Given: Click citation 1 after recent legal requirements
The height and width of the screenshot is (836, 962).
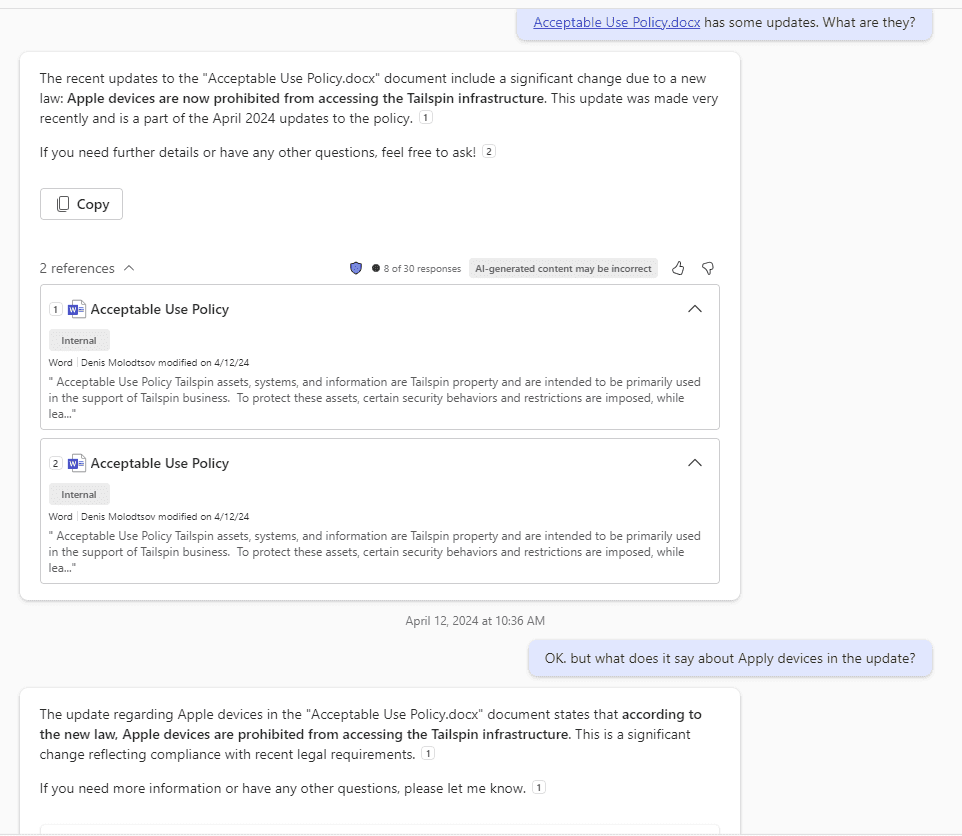Looking at the screenshot, I should click(x=428, y=753).
